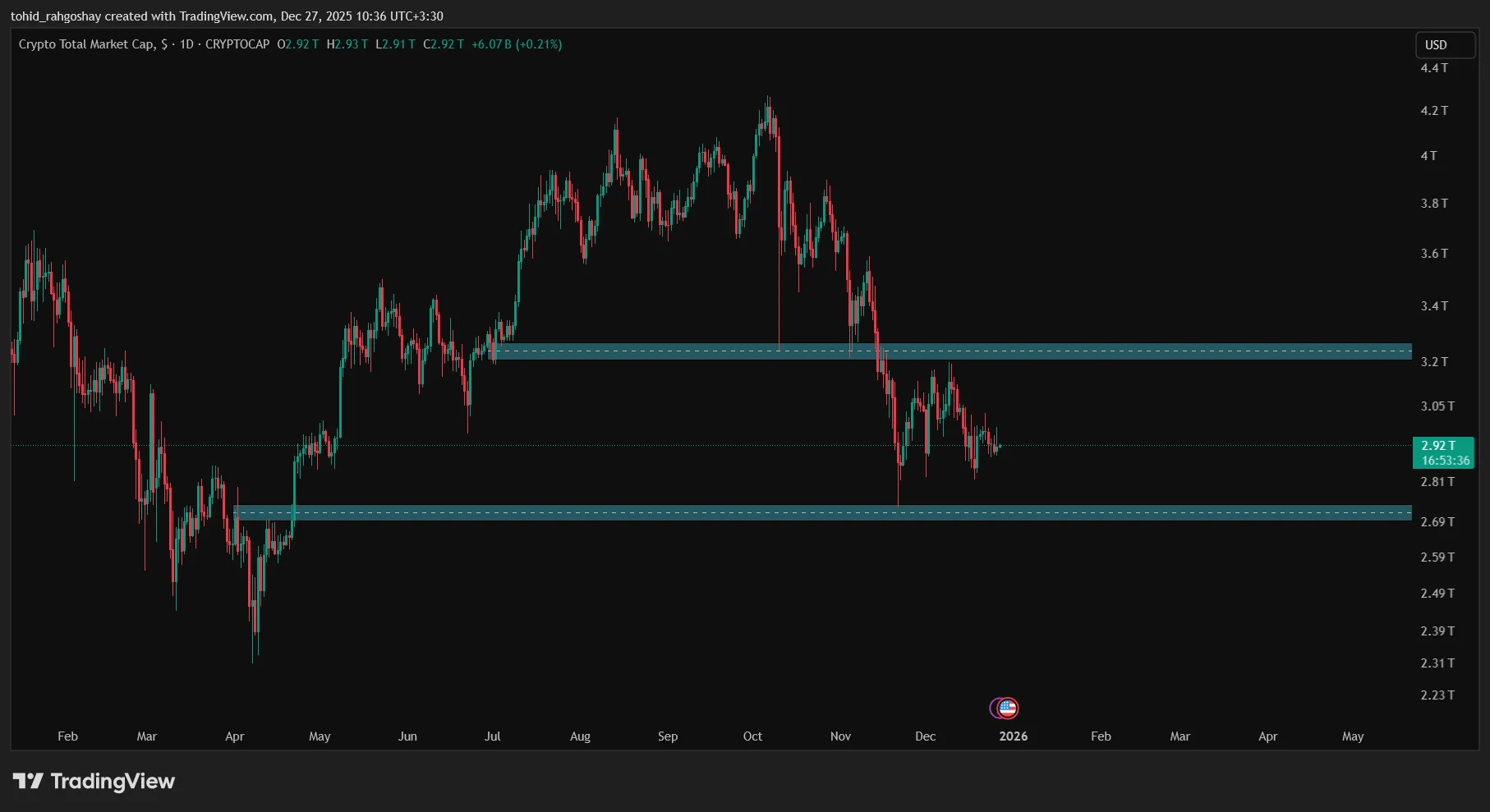Click the closing value C2.92 T in legend

444,44
